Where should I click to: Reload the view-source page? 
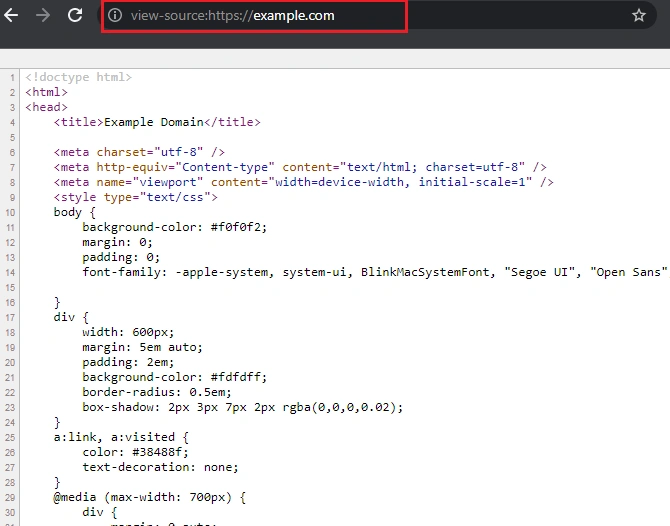75,15
